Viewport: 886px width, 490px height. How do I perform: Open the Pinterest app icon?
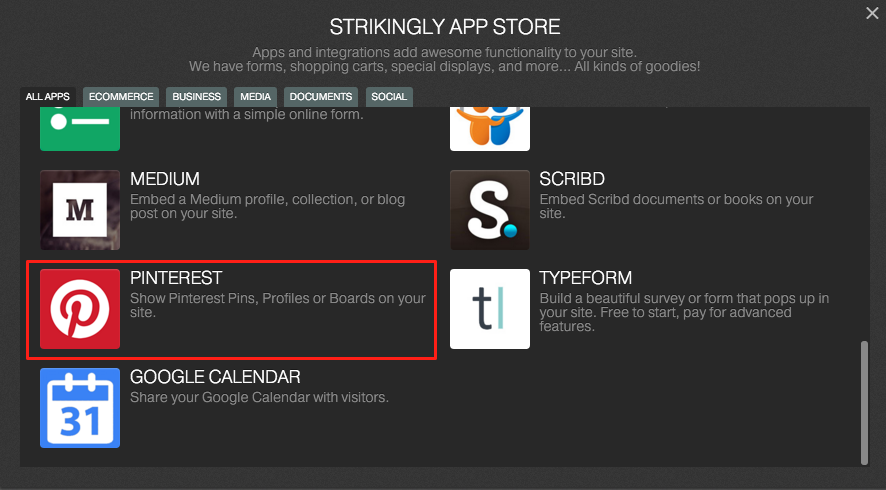pyautogui.click(x=80, y=309)
